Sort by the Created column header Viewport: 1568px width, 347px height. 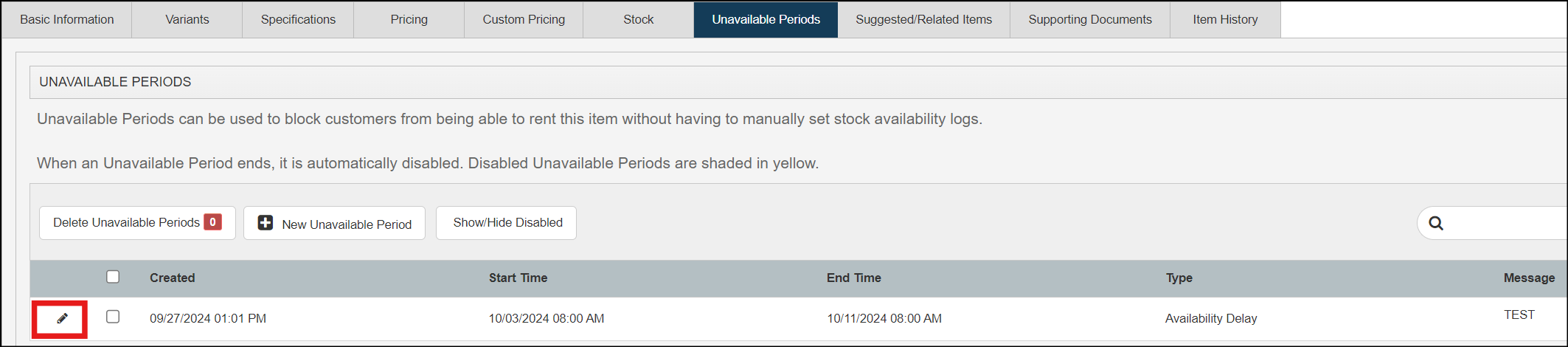173,278
